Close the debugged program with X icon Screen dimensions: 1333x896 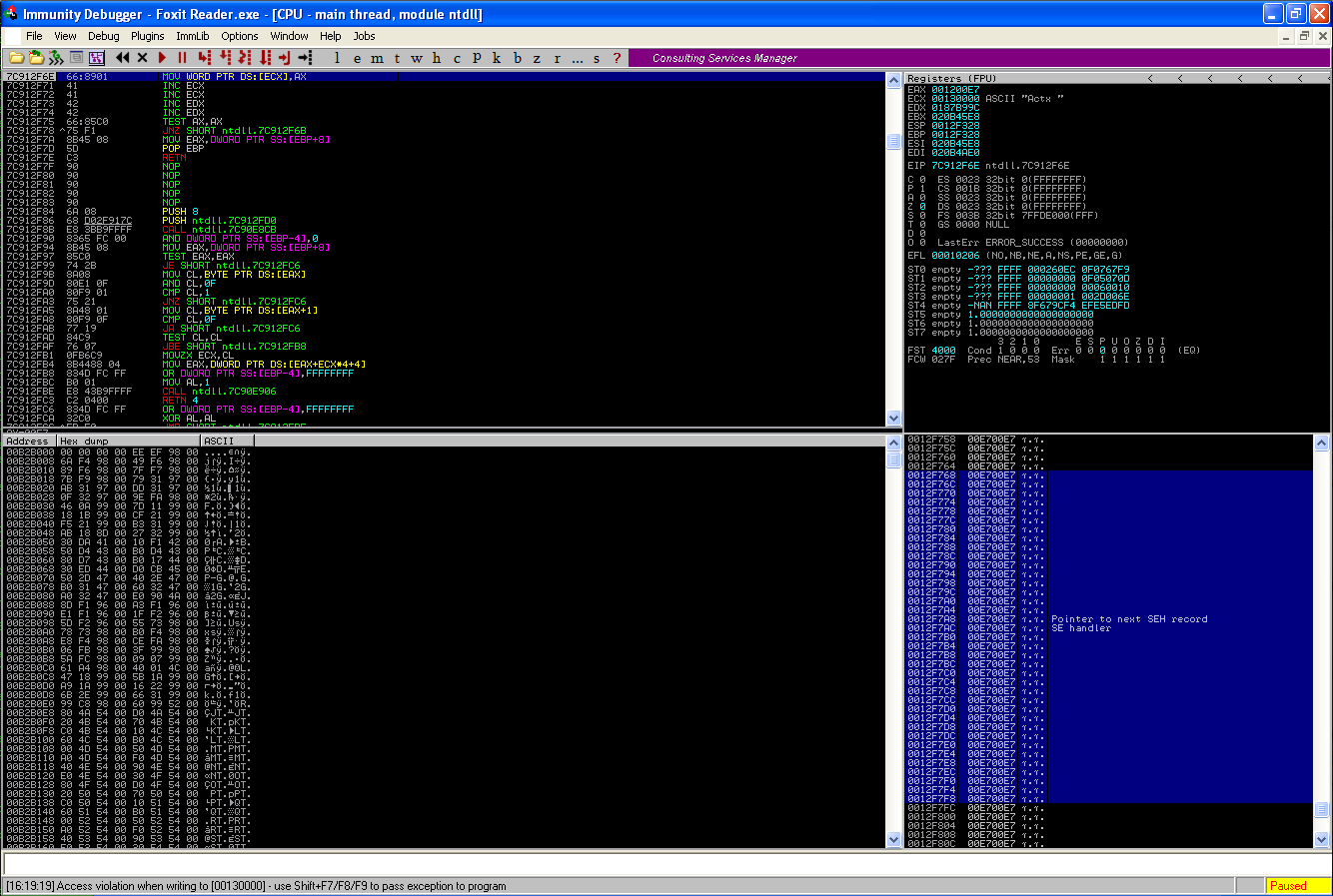pos(142,58)
